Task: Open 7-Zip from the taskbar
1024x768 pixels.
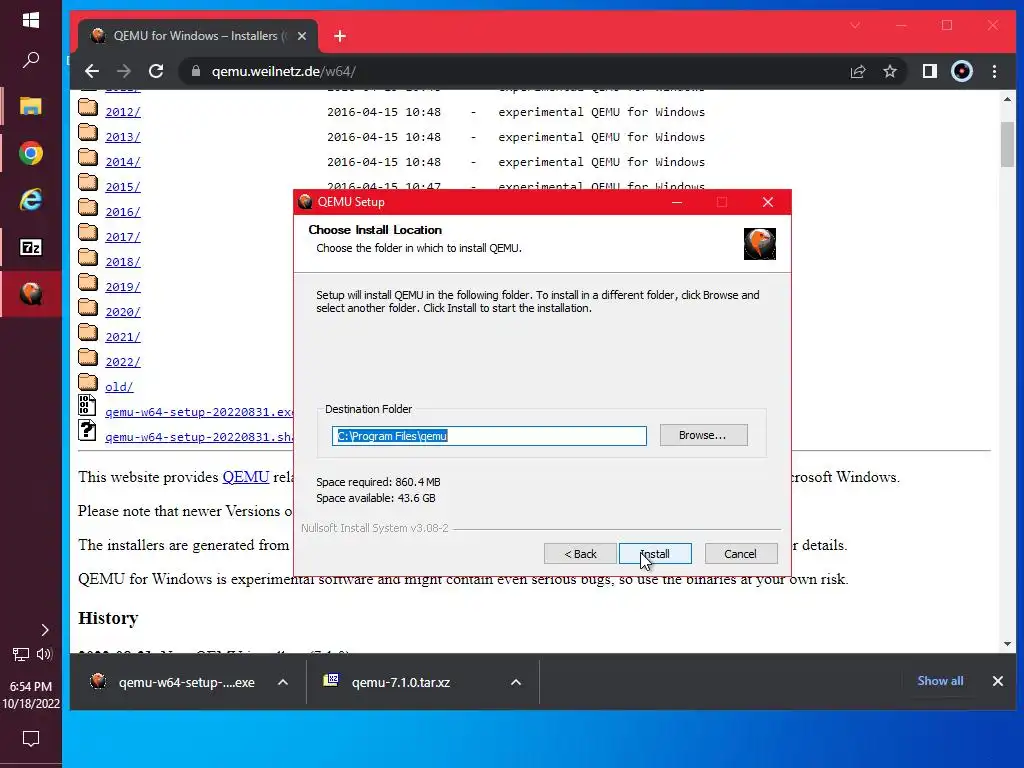Action: pos(31,248)
